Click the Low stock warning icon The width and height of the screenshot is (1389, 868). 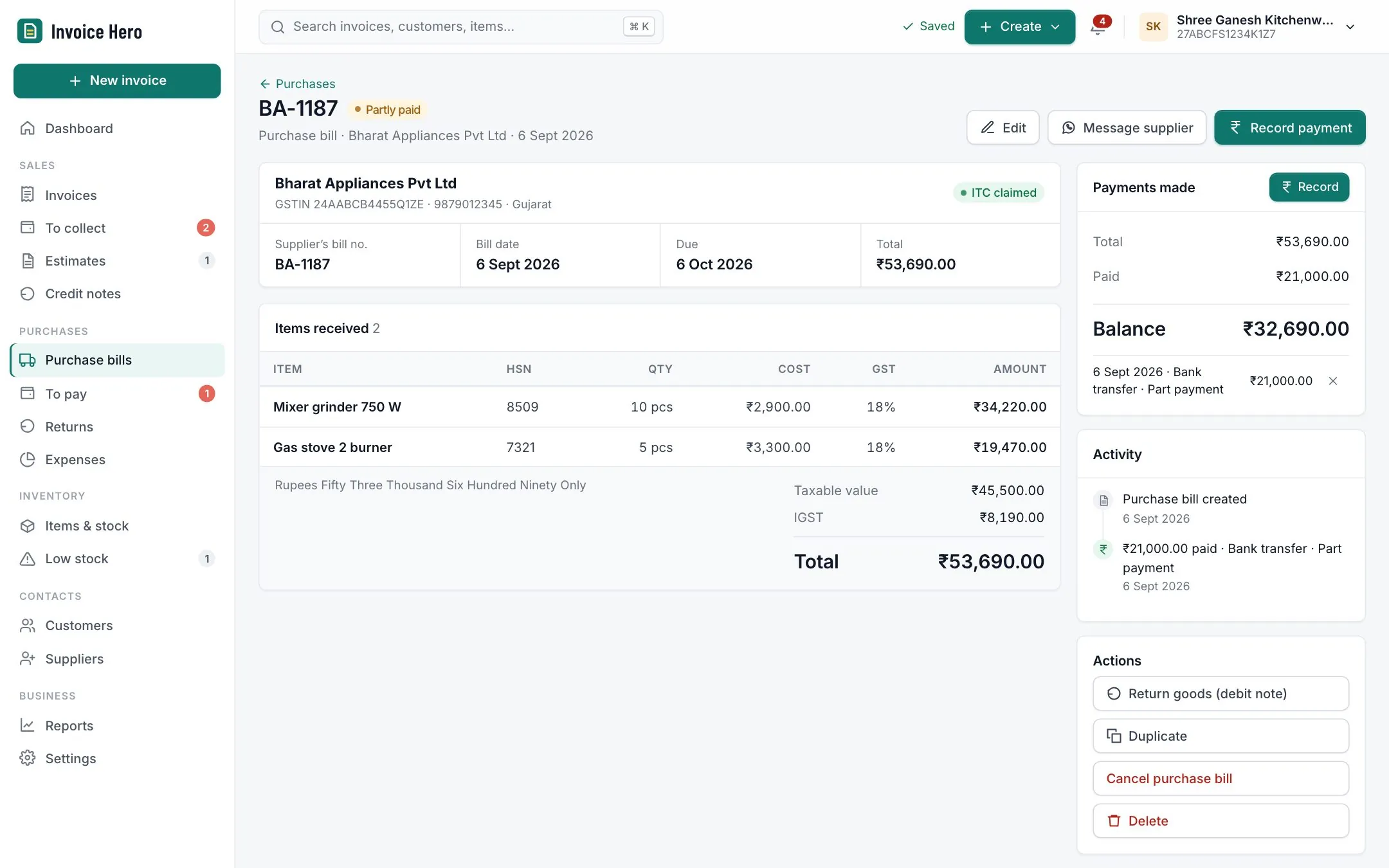(28, 558)
